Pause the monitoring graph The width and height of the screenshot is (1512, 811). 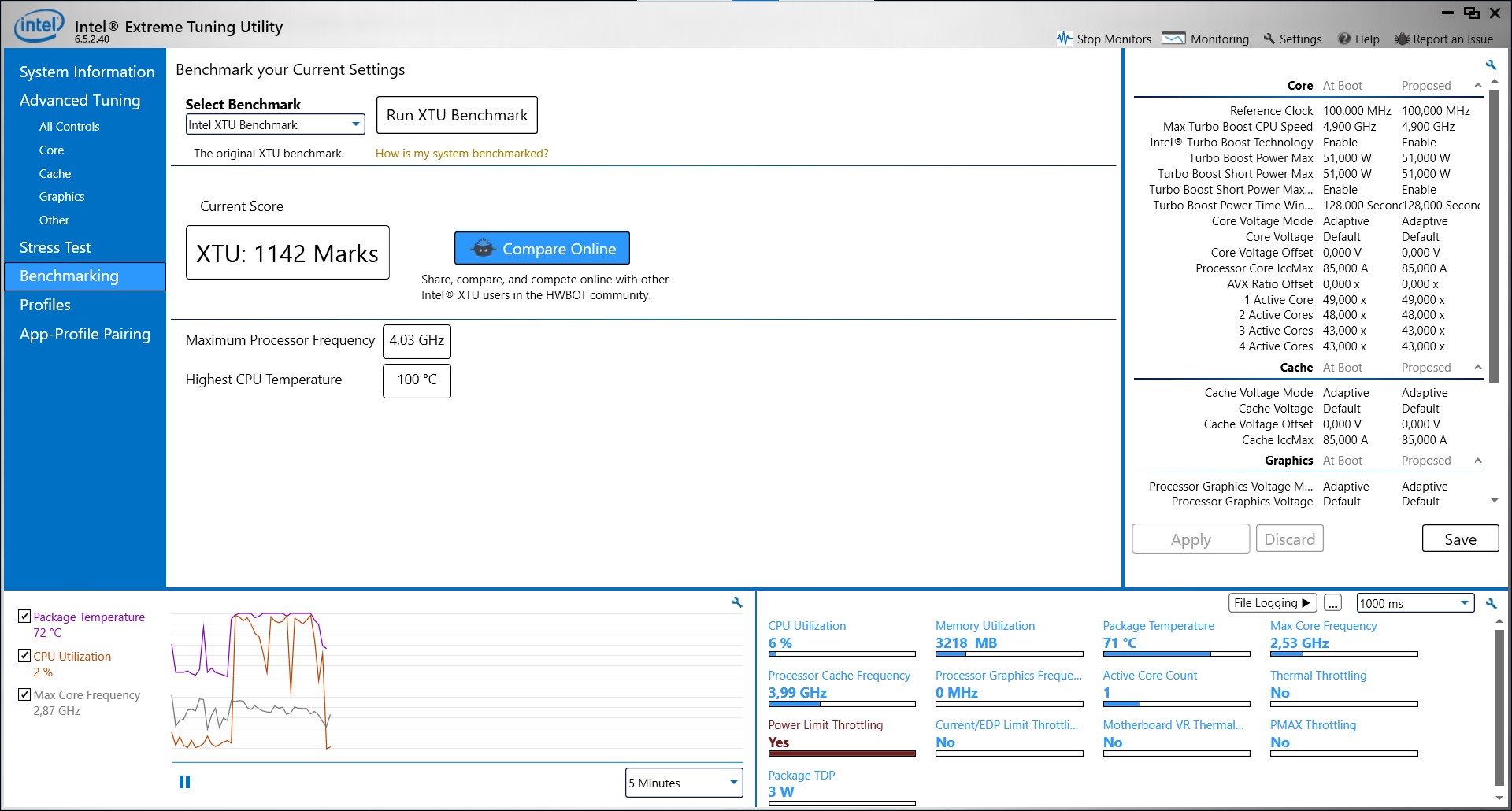[184, 782]
